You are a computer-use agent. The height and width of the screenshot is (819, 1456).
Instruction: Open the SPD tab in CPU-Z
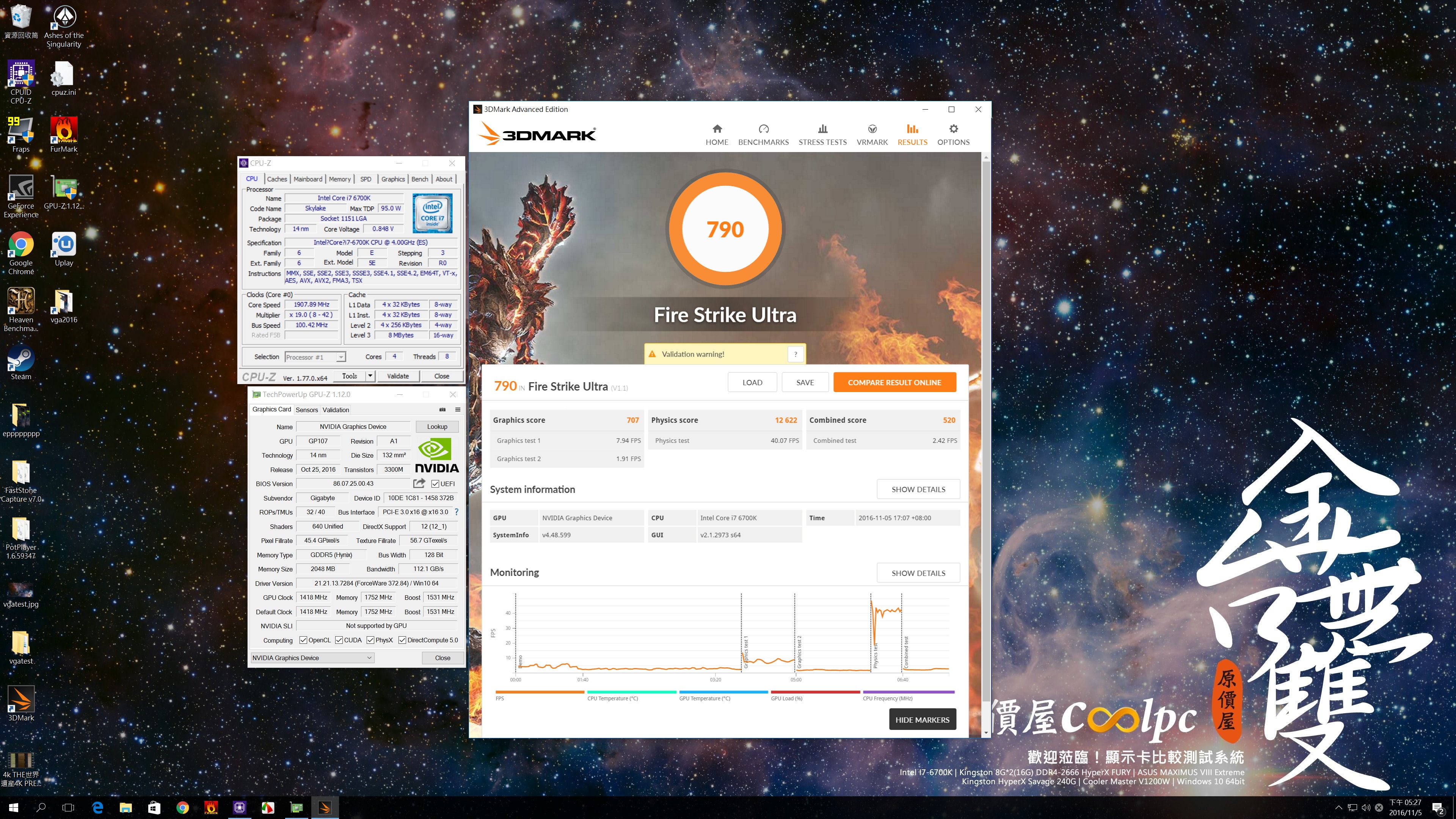[366, 179]
